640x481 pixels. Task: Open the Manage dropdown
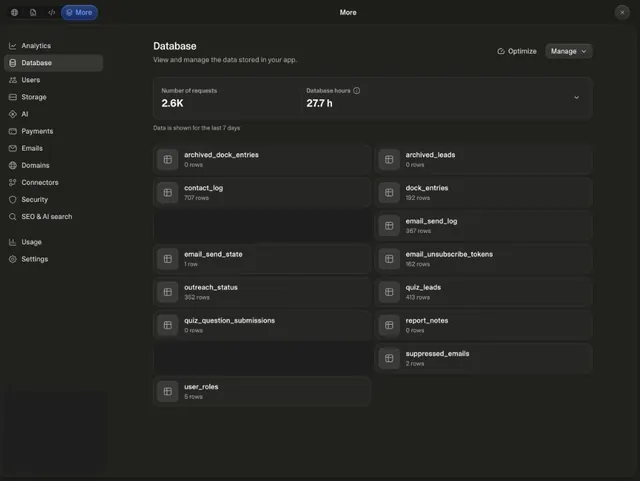(569, 51)
